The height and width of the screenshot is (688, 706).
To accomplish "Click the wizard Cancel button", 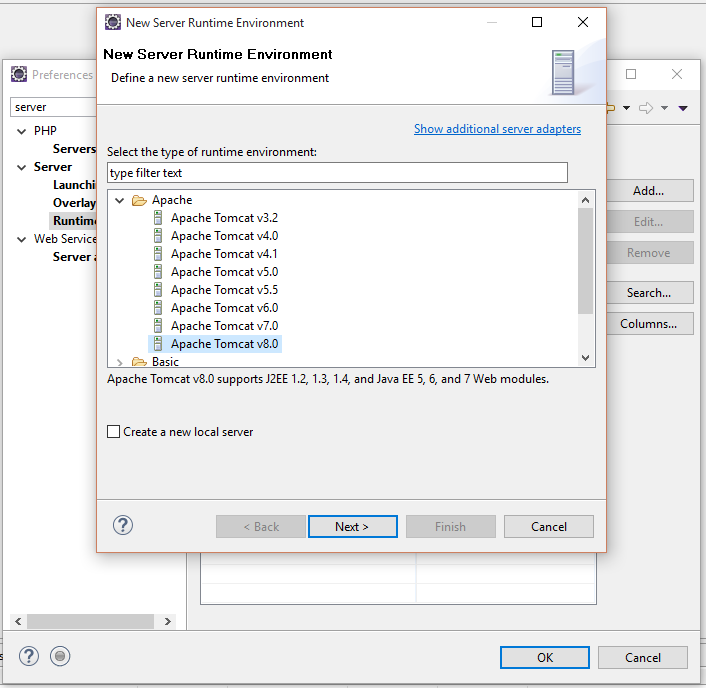I will tap(548, 526).
